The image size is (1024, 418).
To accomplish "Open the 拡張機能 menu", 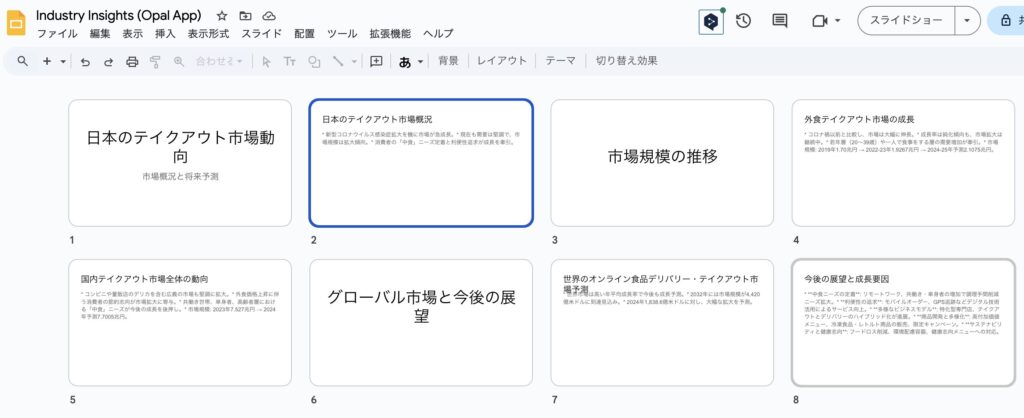I will point(388,34).
